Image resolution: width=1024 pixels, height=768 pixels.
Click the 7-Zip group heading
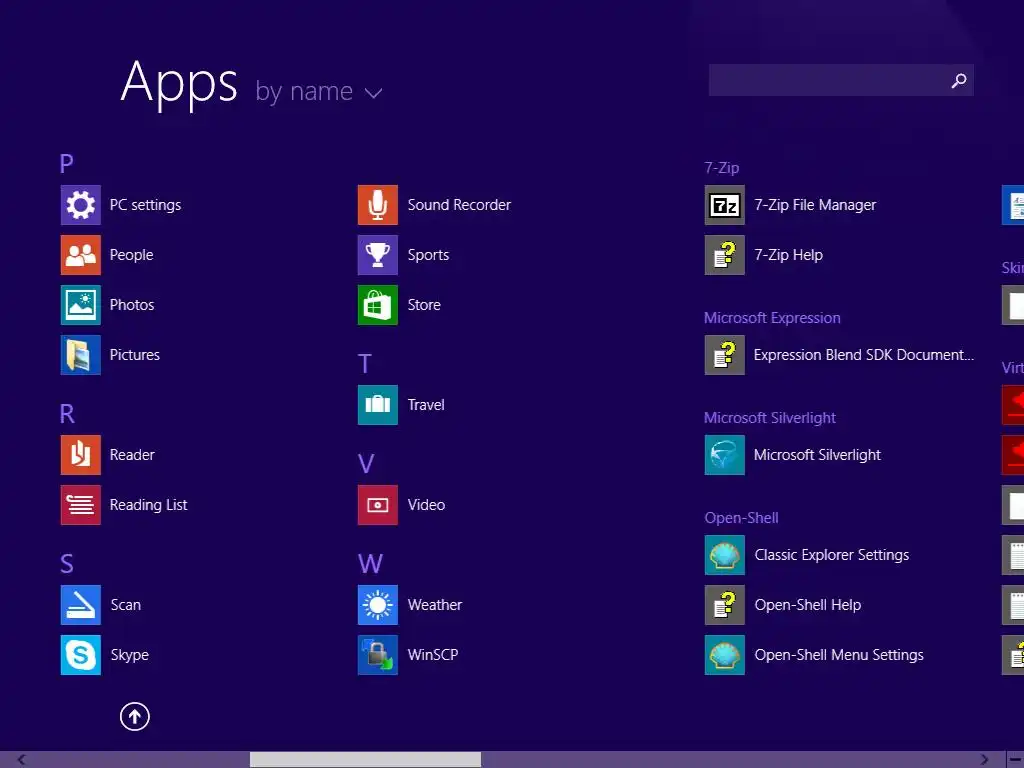coord(722,168)
